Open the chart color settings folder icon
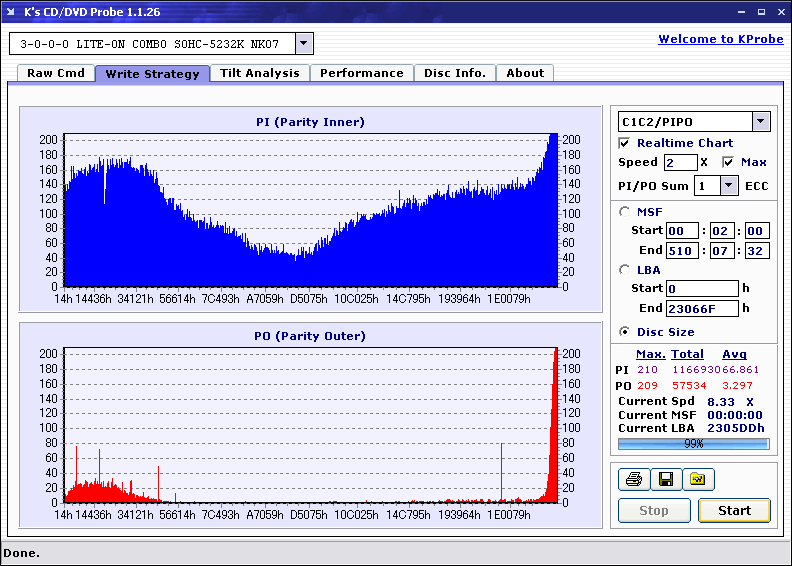The height and width of the screenshot is (566, 792). (x=698, y=480)
